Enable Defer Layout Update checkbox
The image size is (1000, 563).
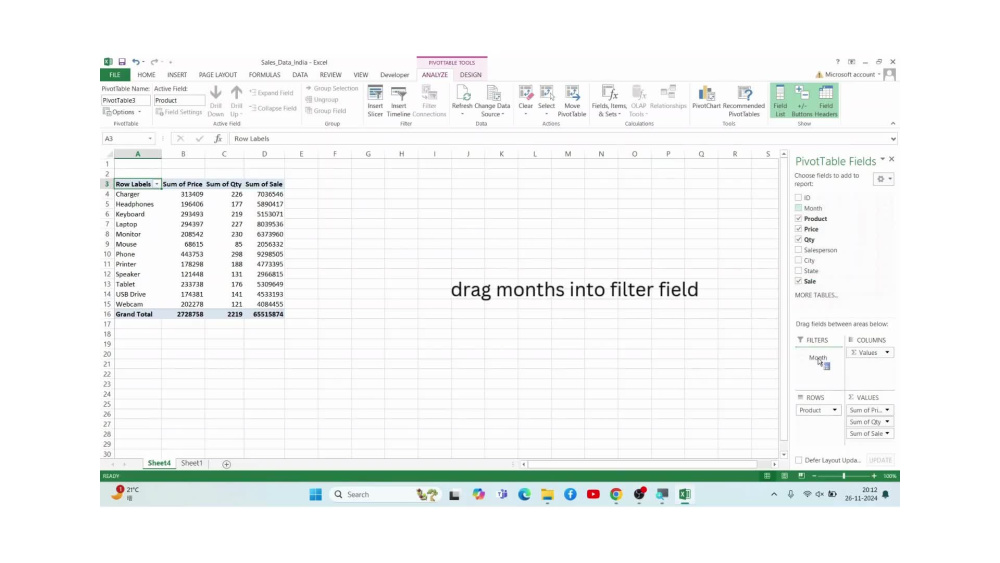pos(798,460)
